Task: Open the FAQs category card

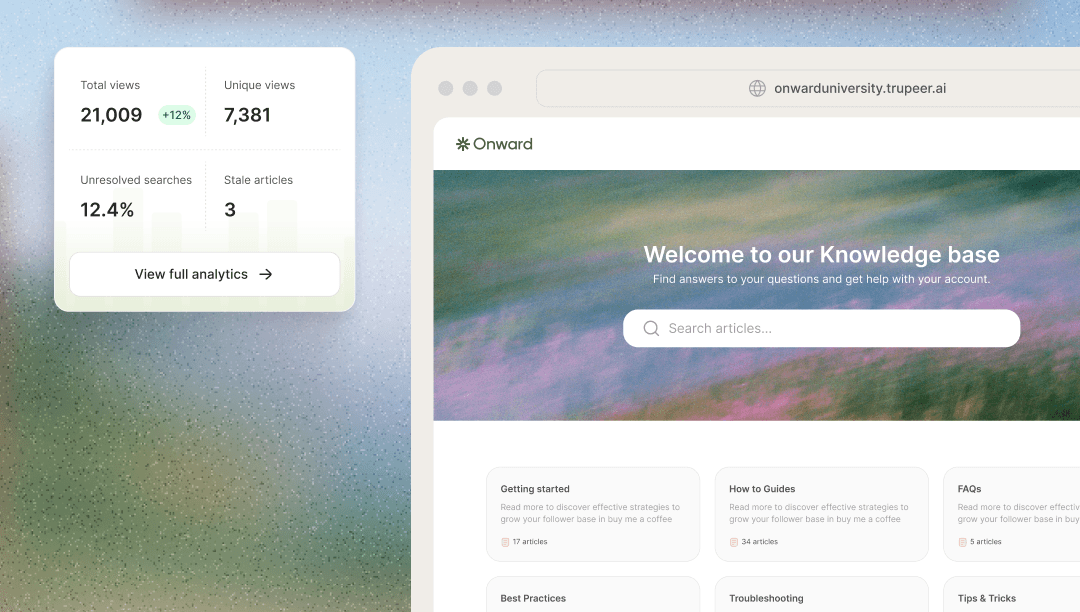Action: click(1011, 514)
